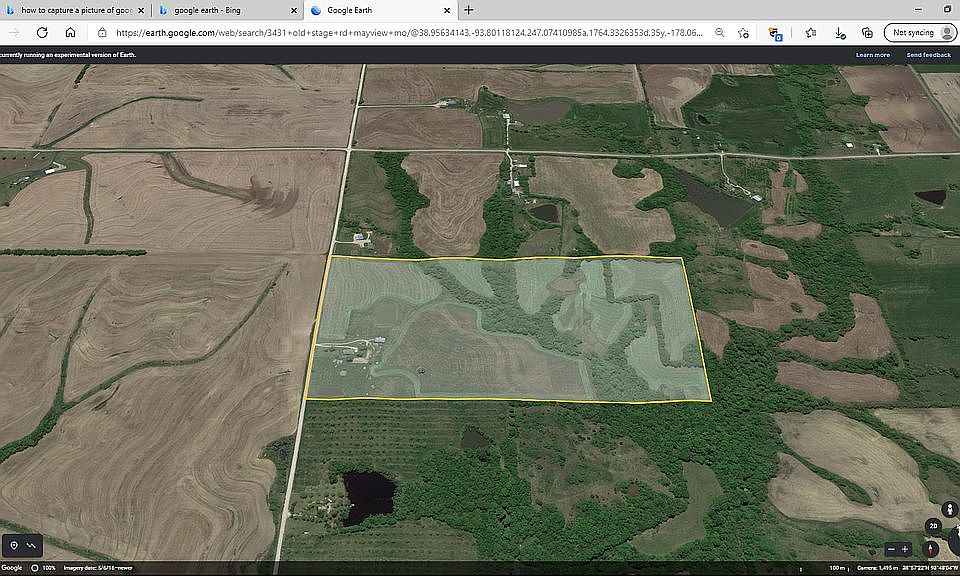This screenshot has height=576, width=960.
Task: Open the browser downloads icon
Action: (840, 32)
